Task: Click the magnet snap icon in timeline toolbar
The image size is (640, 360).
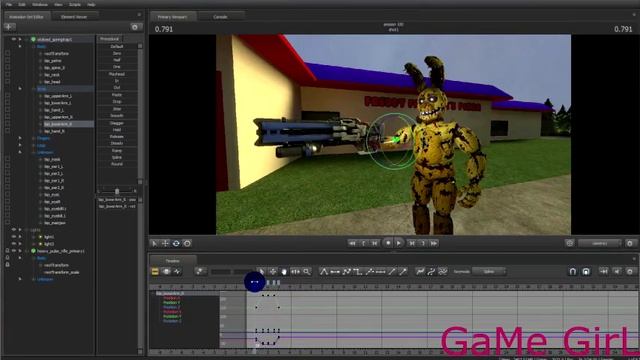Action: [x=573, y=271]
